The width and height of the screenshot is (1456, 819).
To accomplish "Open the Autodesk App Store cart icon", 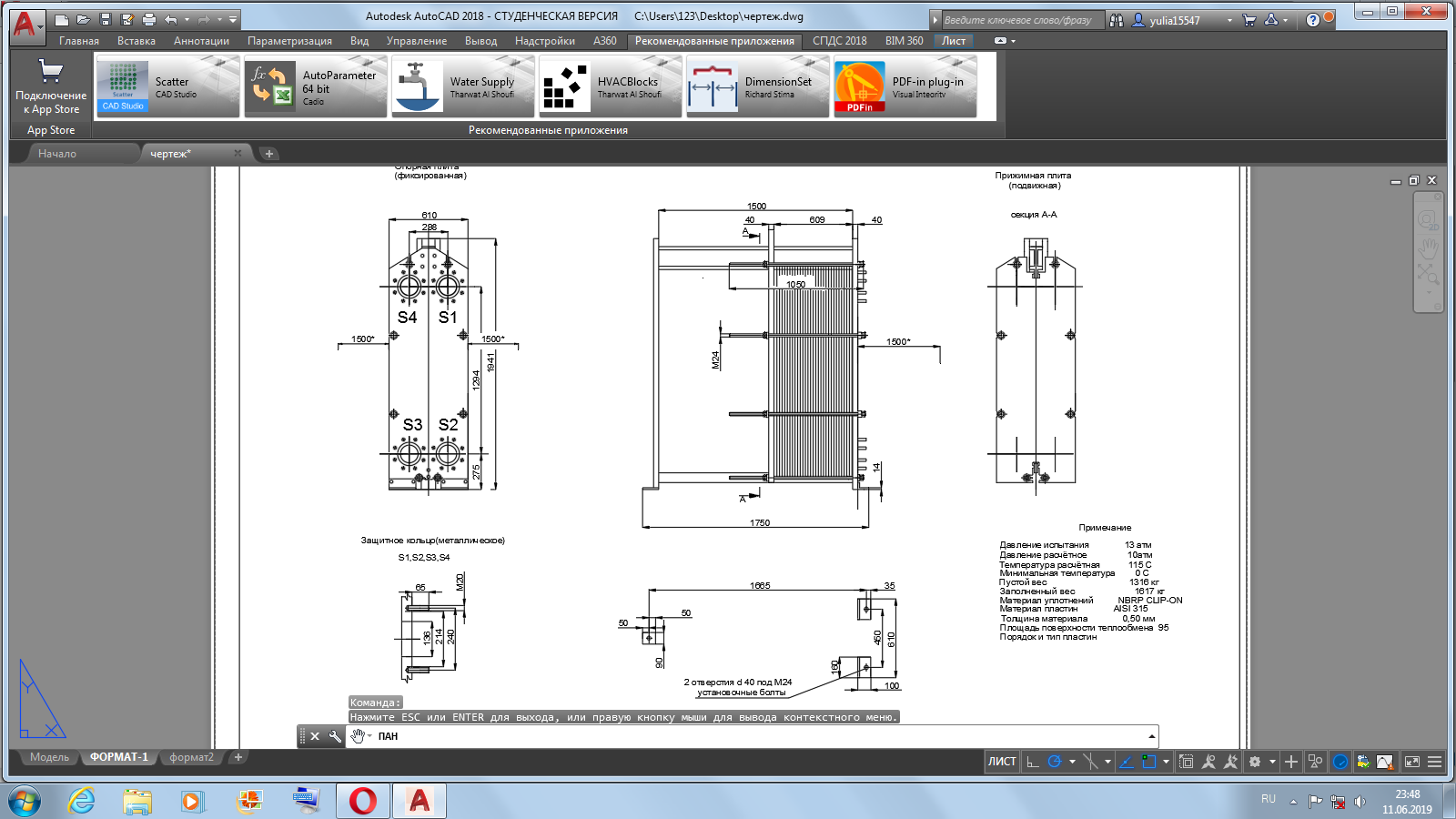I will click(x=1249, y=20).
